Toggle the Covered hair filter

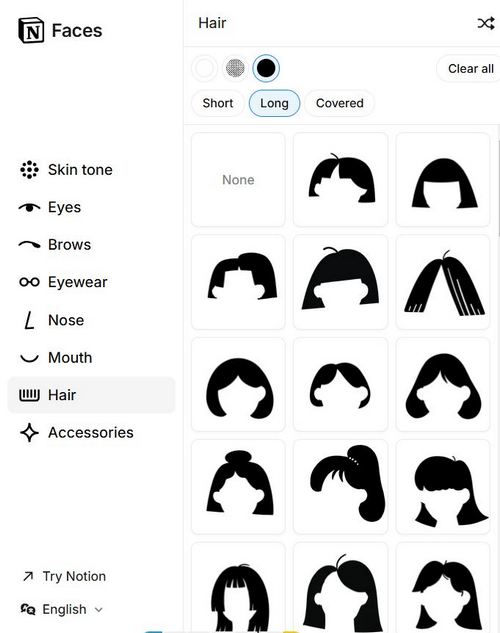pos(339,103)
